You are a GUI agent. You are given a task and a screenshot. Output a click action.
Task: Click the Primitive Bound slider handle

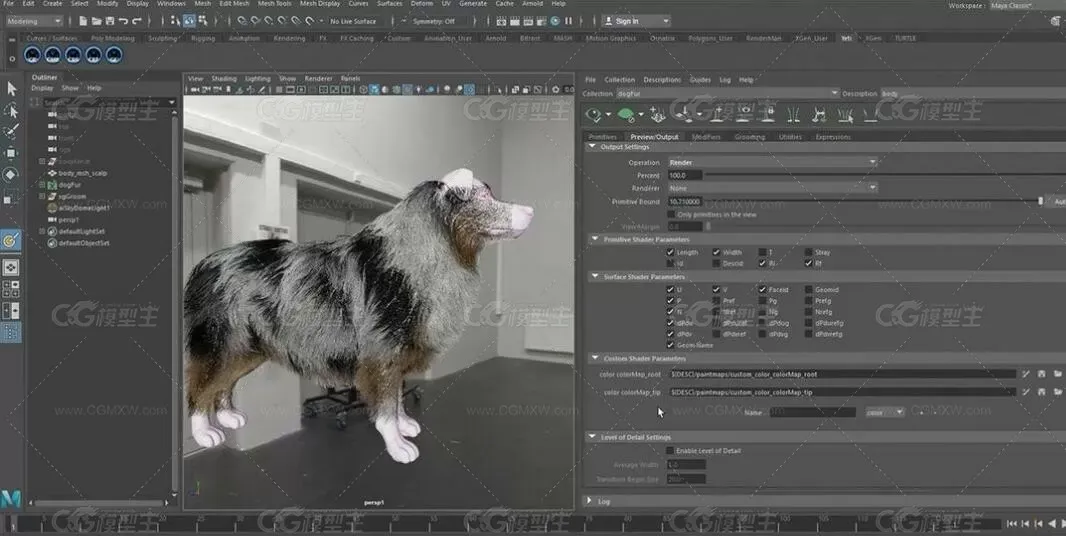click(x=1040, y=201)
